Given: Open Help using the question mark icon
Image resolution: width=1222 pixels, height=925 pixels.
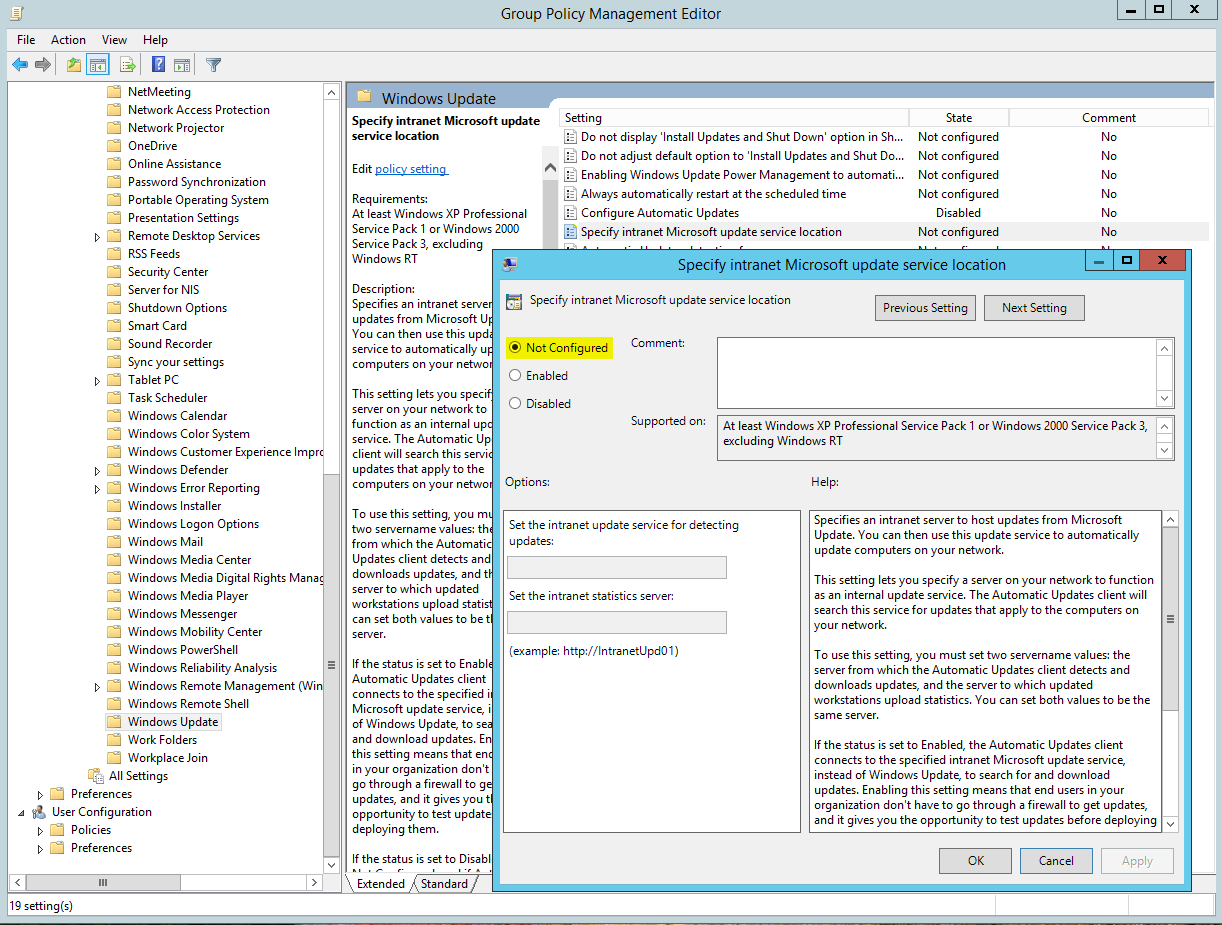Looking at the screenshot, I should pyautogui.click(x=157, y=64).
